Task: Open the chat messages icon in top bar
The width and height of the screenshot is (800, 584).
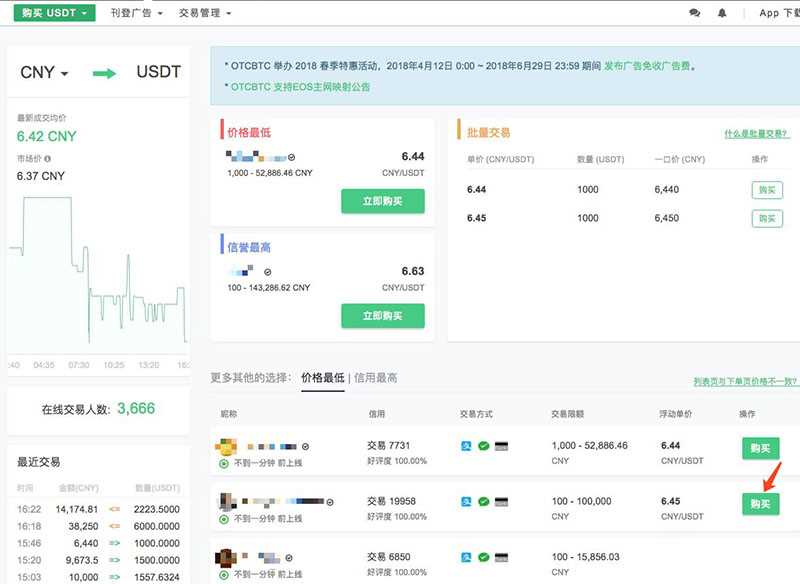Action: tap(695, 12)
